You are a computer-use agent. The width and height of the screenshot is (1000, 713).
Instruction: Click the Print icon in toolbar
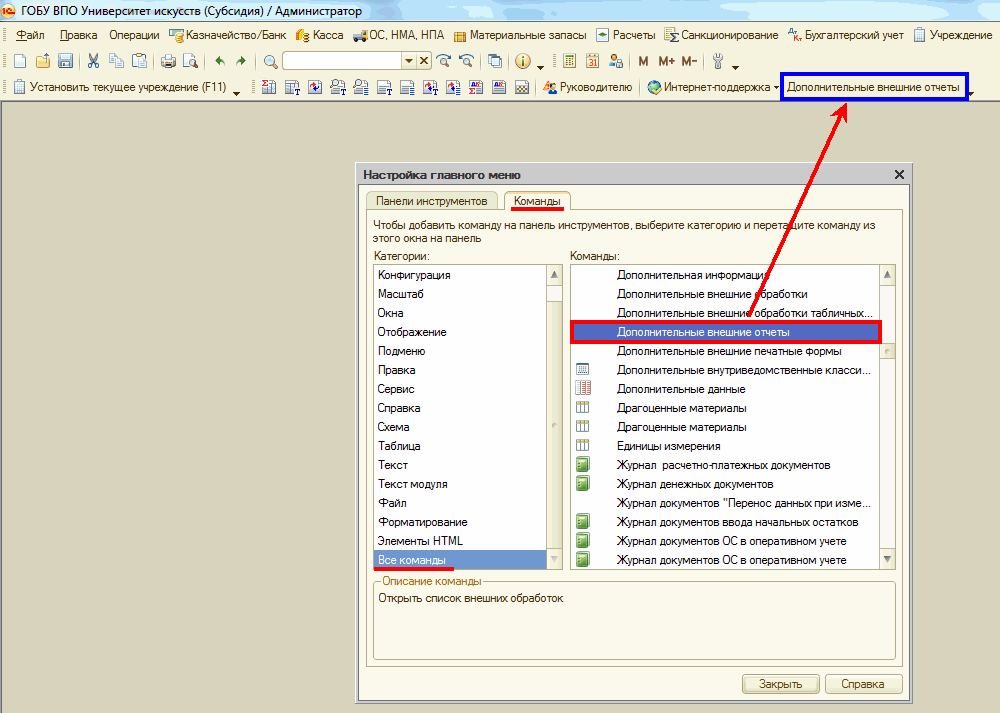coord(168,61)
